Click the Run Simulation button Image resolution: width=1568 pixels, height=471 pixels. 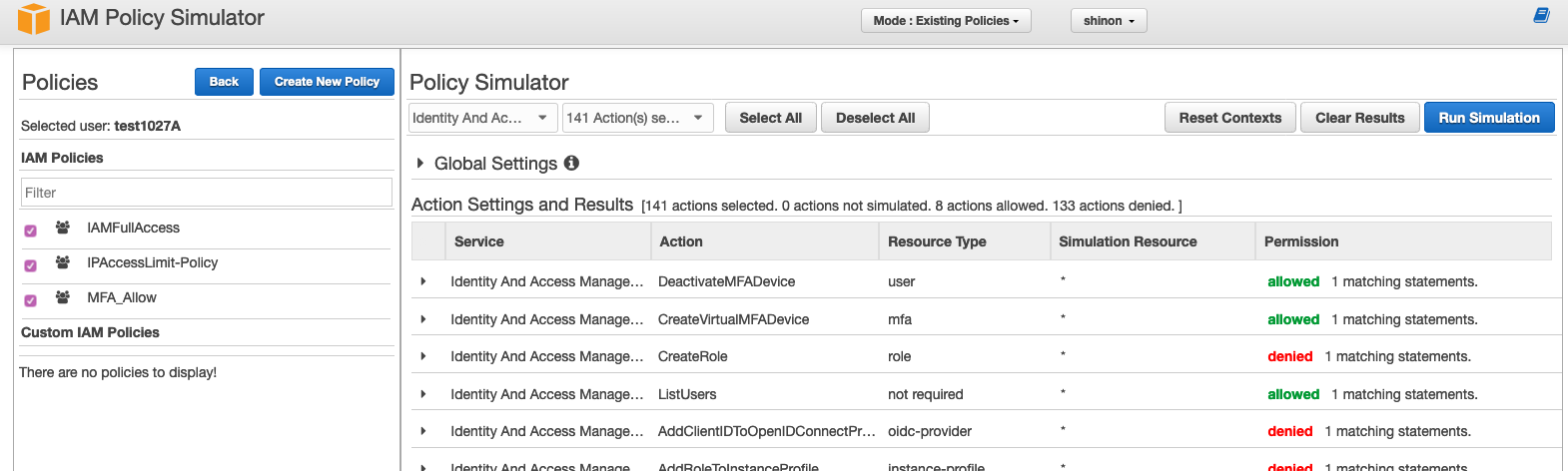pos(1488,118)
